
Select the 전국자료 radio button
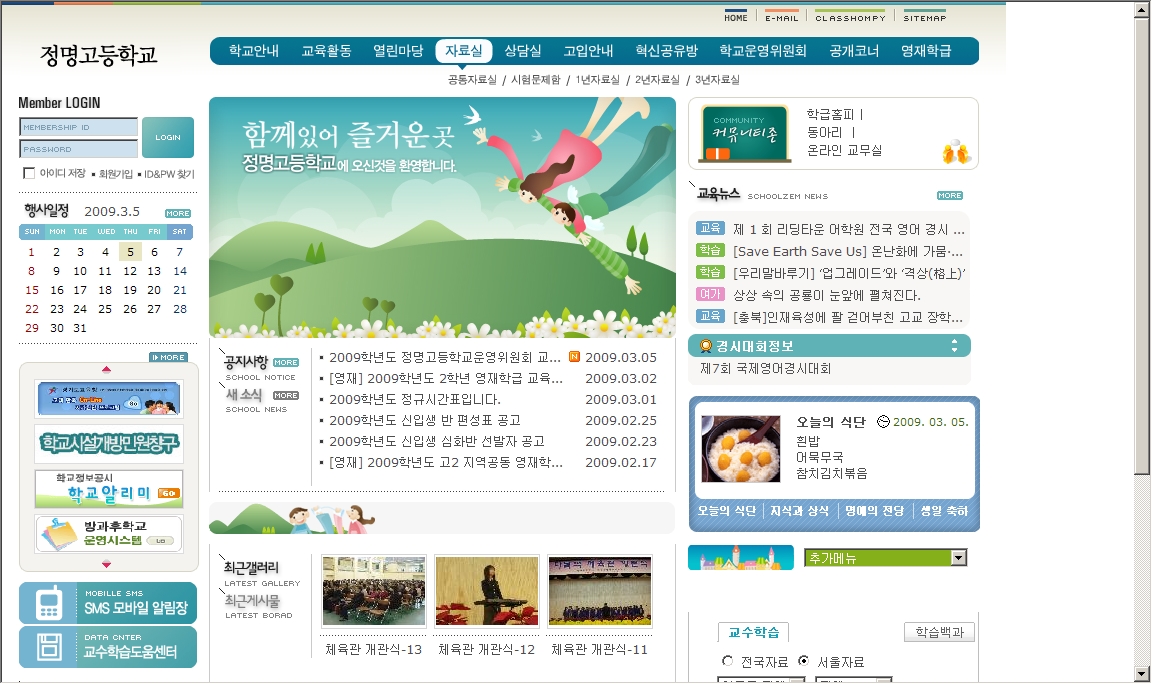(x=727, y=662)
